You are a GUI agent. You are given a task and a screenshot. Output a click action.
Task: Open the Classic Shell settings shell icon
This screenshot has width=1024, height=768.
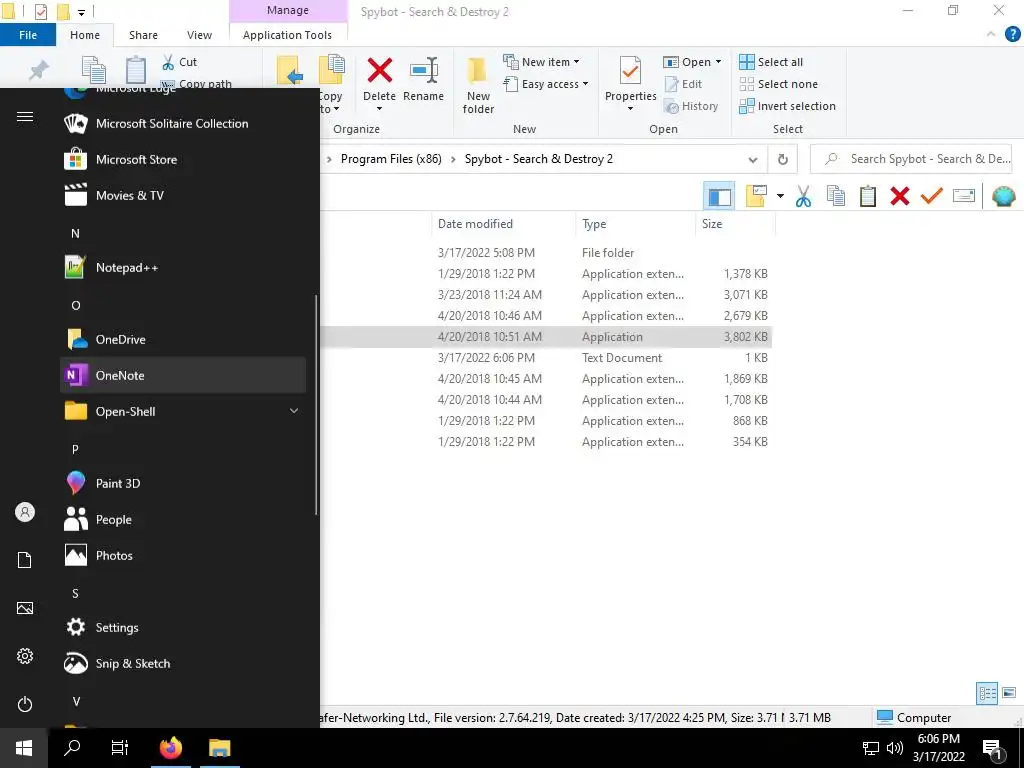pyautogui.click(x=1004, y=196)
